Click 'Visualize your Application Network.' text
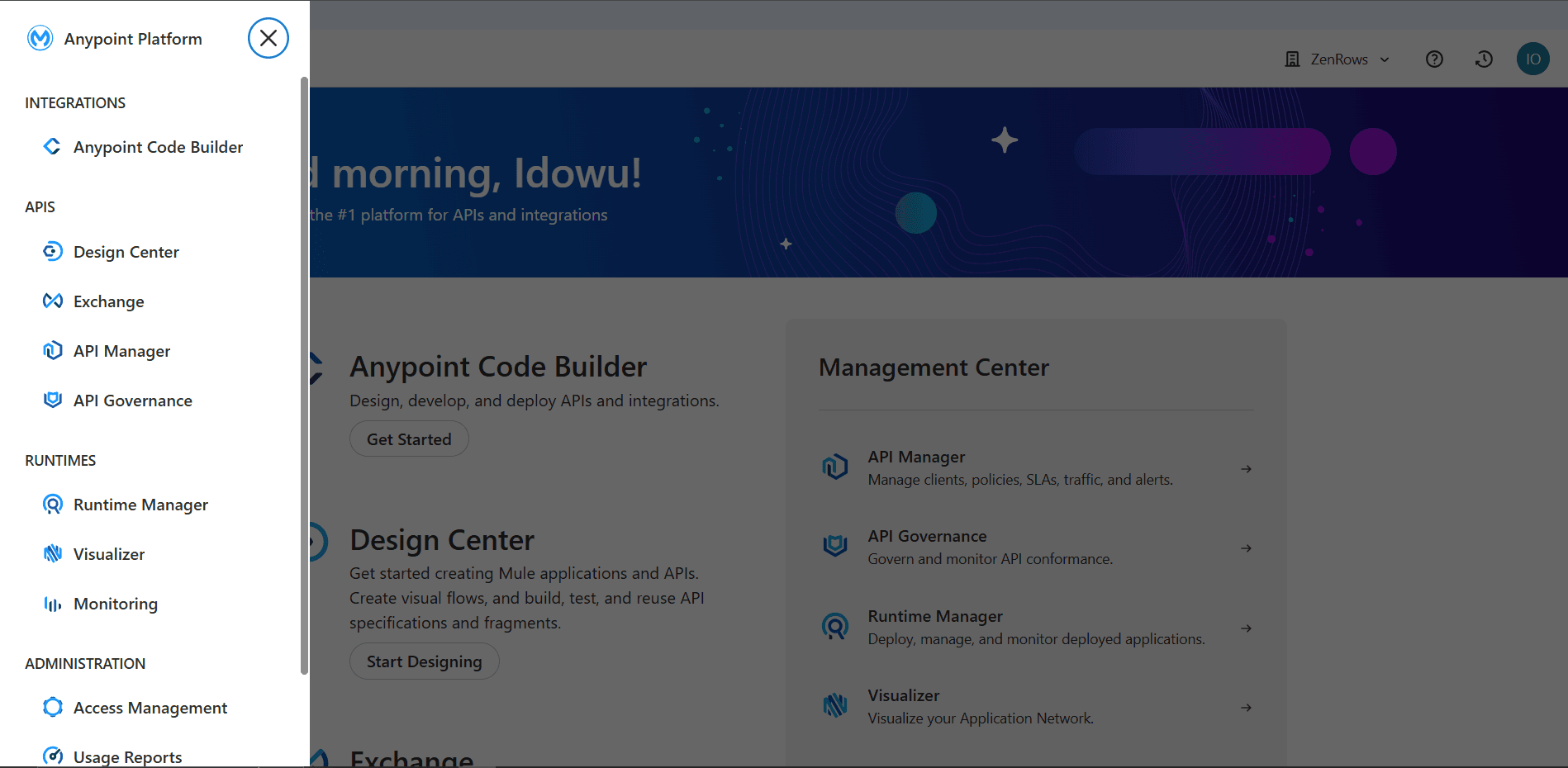This screenshot has width=1568, height=768. tap(981, 718)
